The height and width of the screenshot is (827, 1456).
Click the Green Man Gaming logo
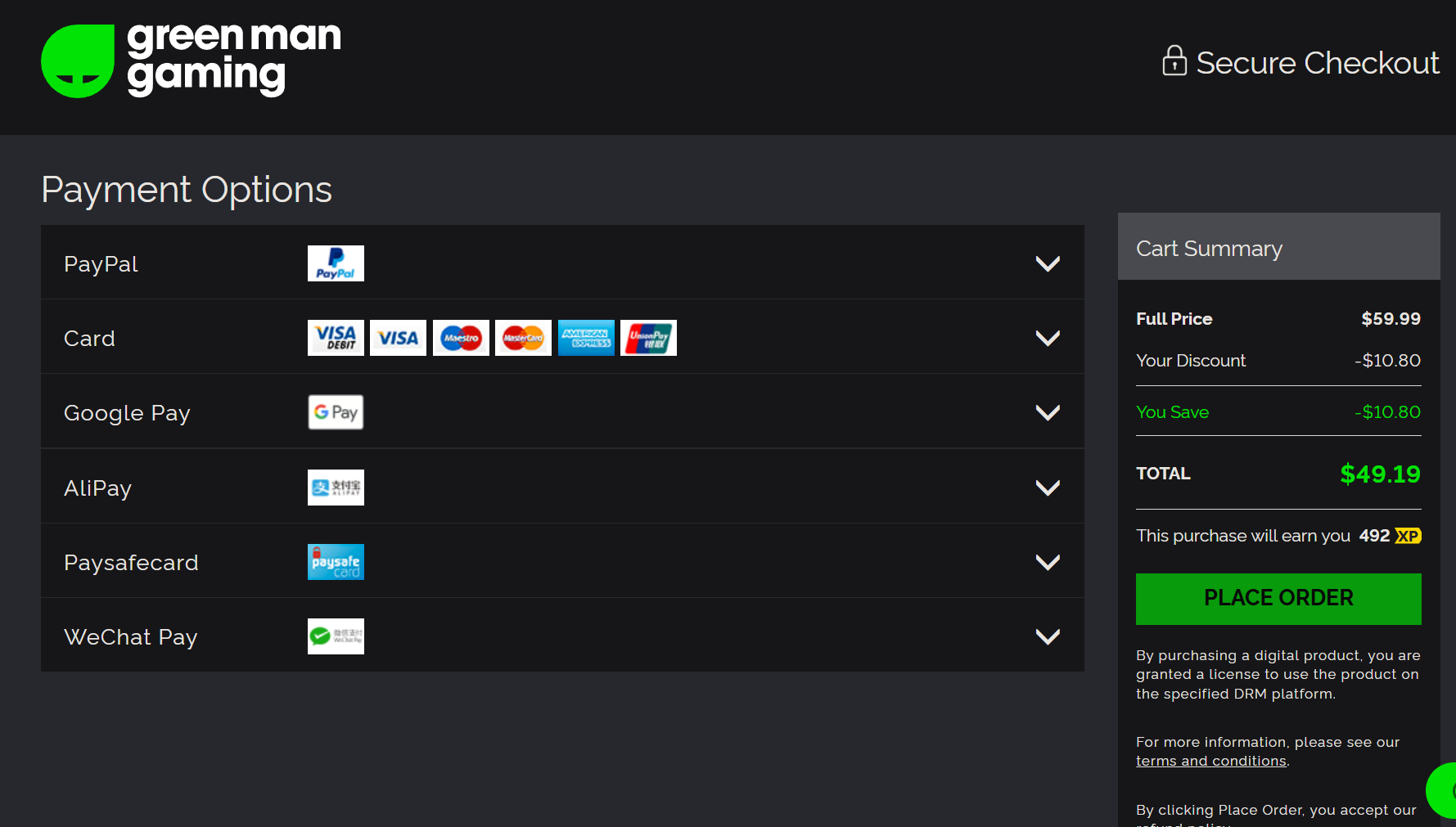(191, 61)
